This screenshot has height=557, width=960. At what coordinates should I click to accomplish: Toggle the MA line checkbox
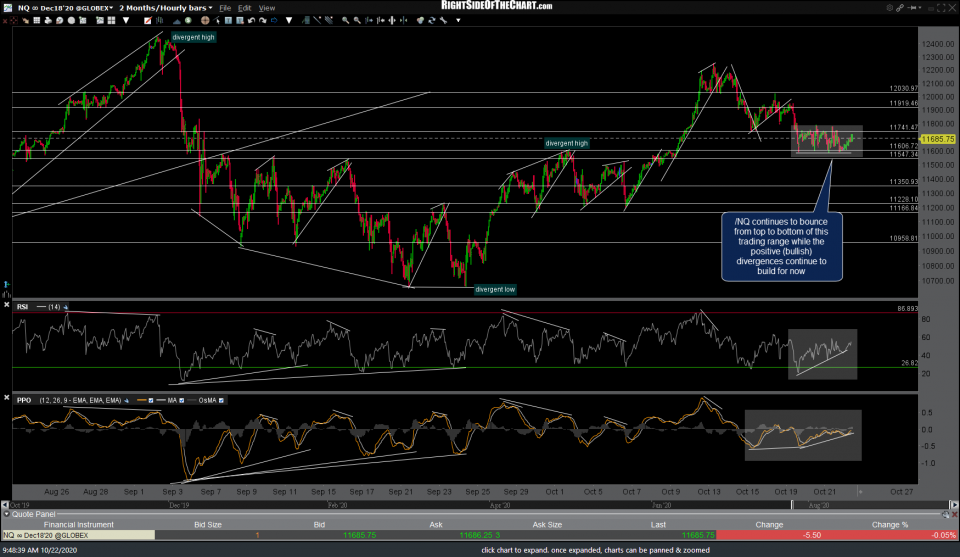[x=181, y=400]
